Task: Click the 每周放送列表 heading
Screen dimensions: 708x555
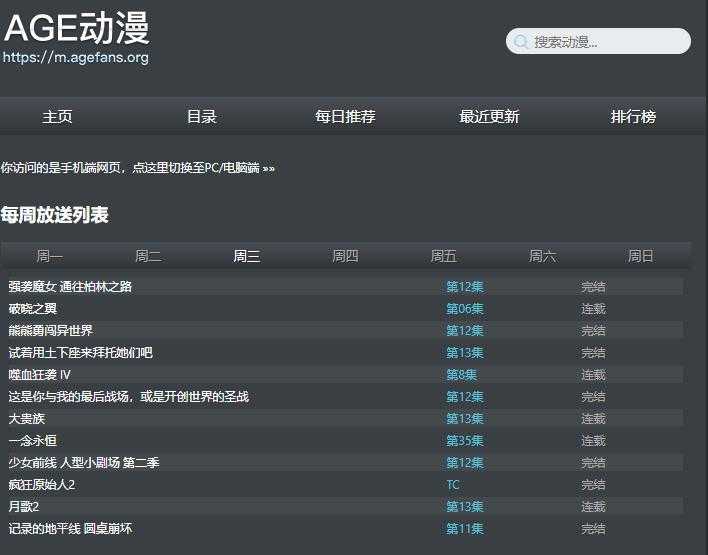Action: point(55,215)
